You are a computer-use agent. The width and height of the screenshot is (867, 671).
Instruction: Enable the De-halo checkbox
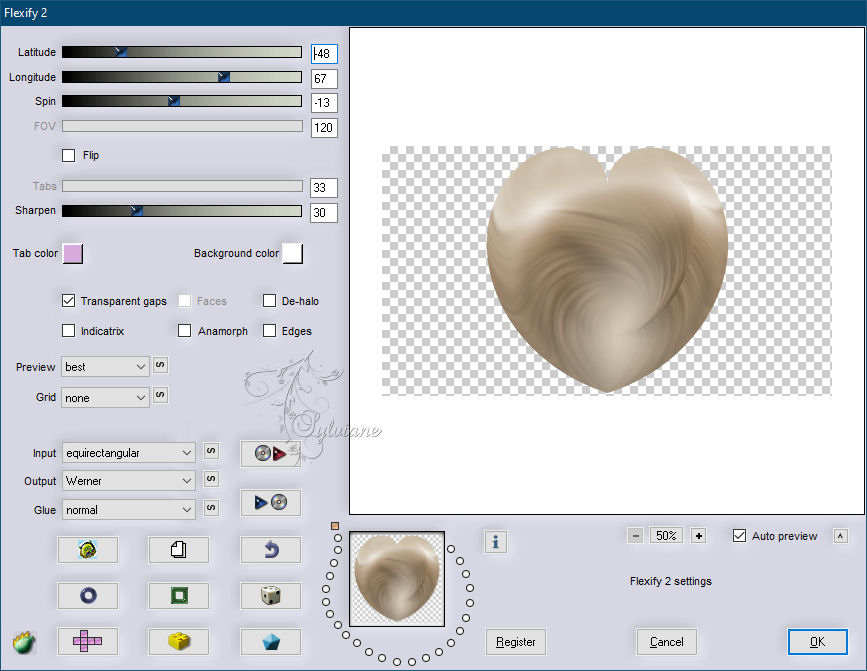coord(269,301)
